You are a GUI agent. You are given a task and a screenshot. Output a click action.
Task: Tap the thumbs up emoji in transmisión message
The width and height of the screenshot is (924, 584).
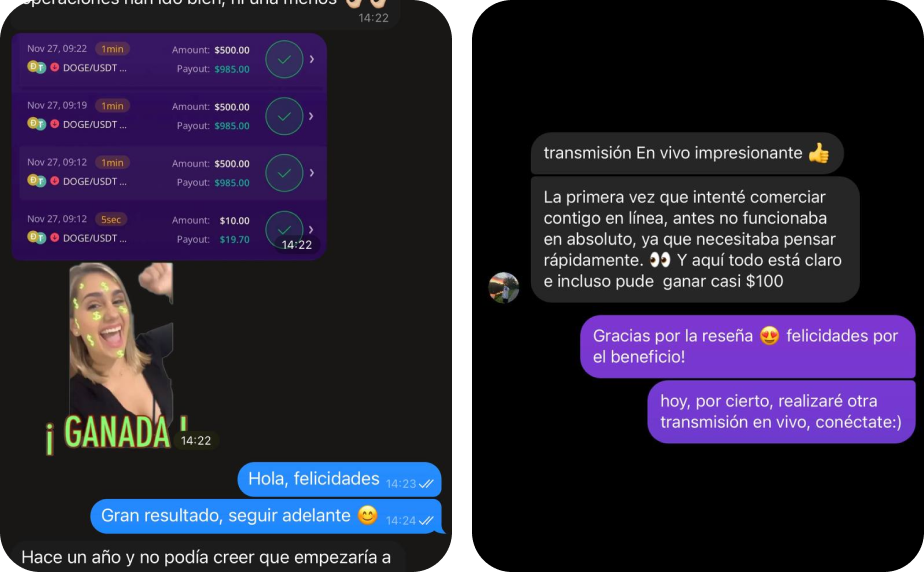[x=819, y=153]
